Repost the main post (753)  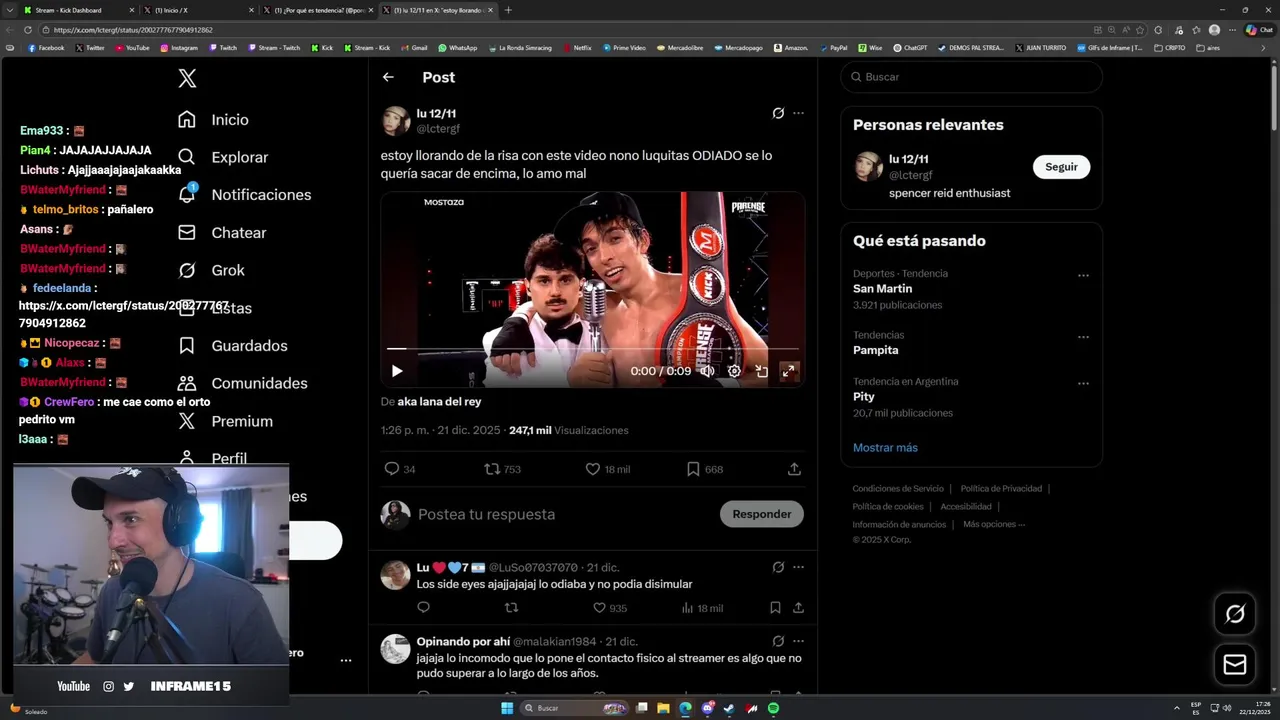point(503,469)
